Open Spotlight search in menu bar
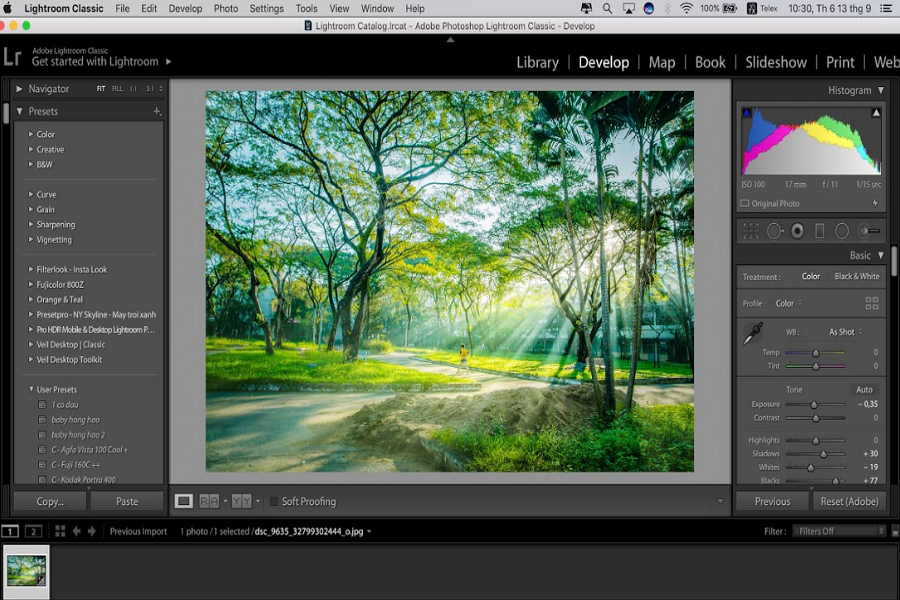The image size is (900, 600). (607, 9)
